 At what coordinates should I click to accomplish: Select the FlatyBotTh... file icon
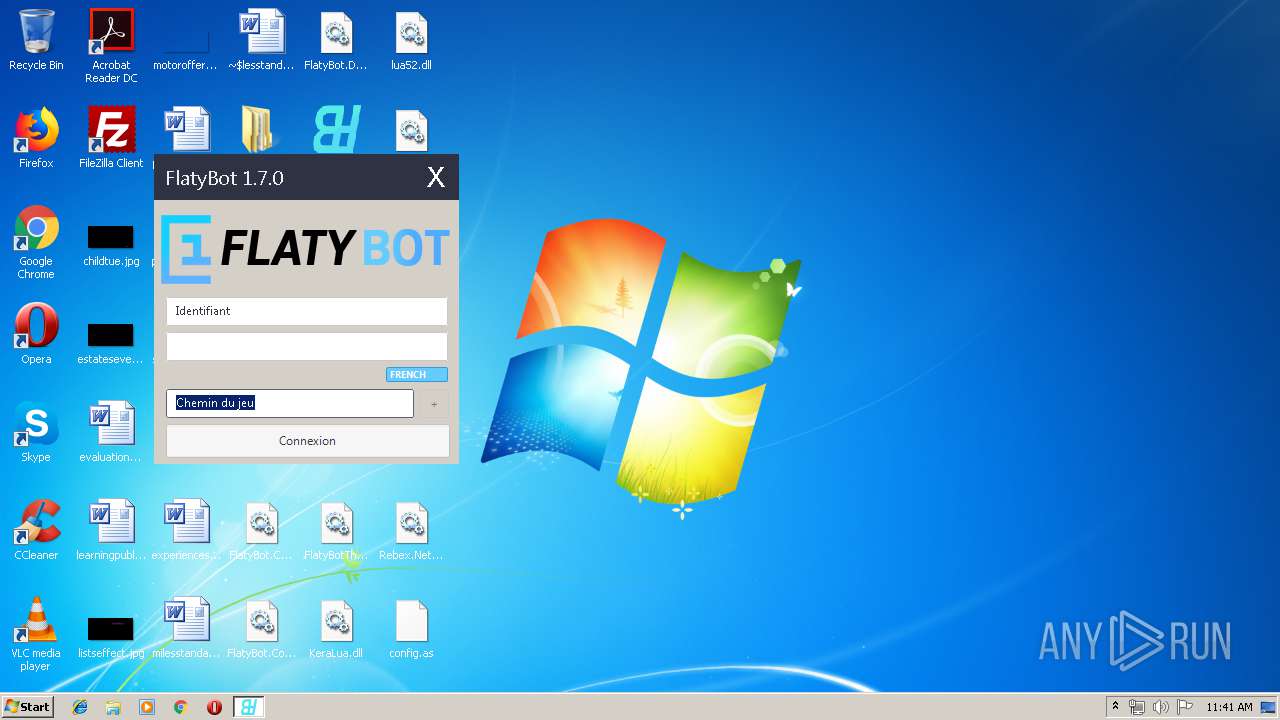(336, 530)
